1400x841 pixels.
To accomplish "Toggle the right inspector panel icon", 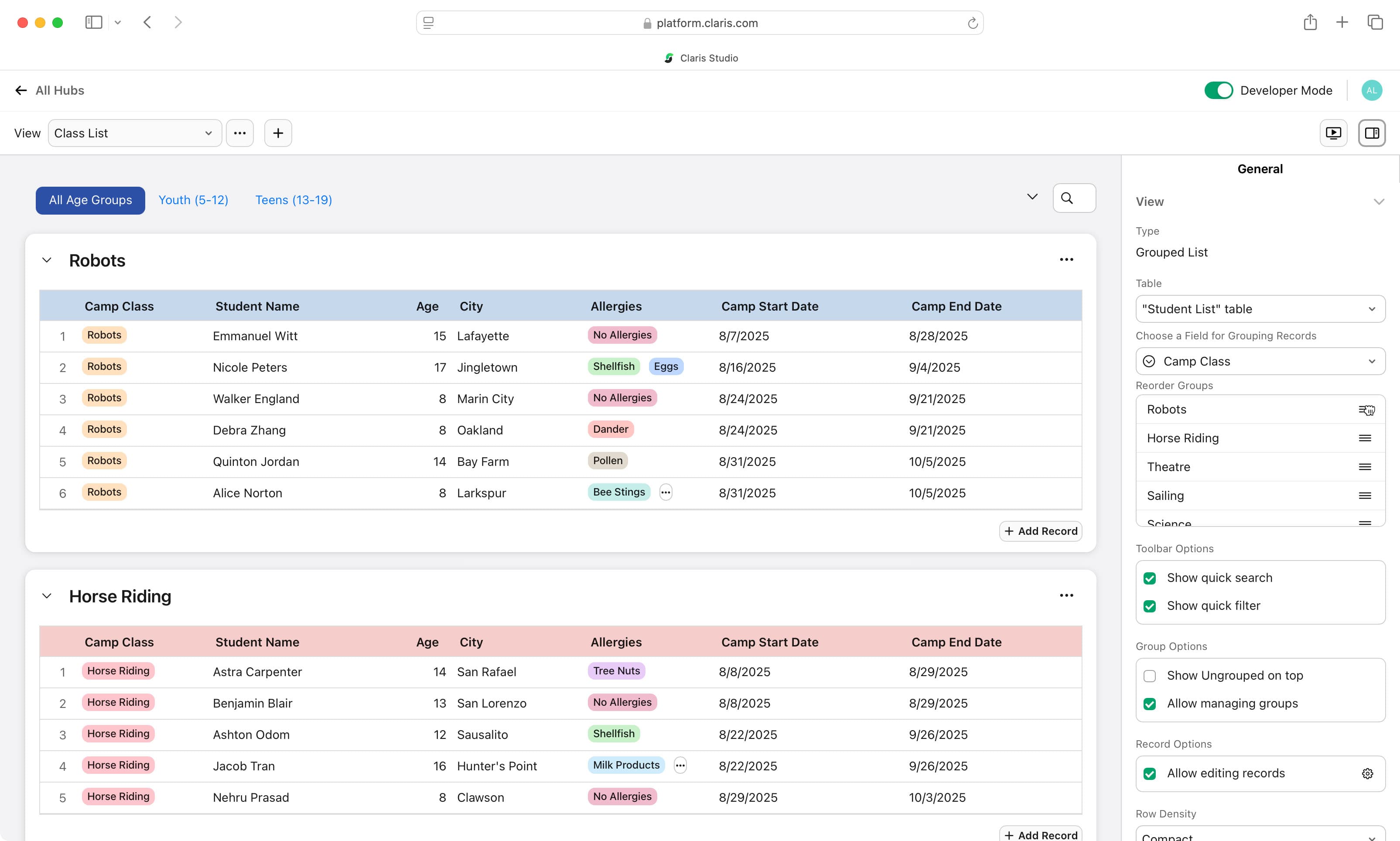I will [x=1372, y=133].
